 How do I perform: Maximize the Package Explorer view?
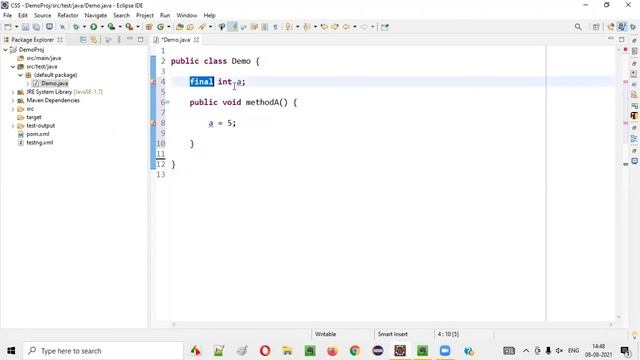pos(140,40)
